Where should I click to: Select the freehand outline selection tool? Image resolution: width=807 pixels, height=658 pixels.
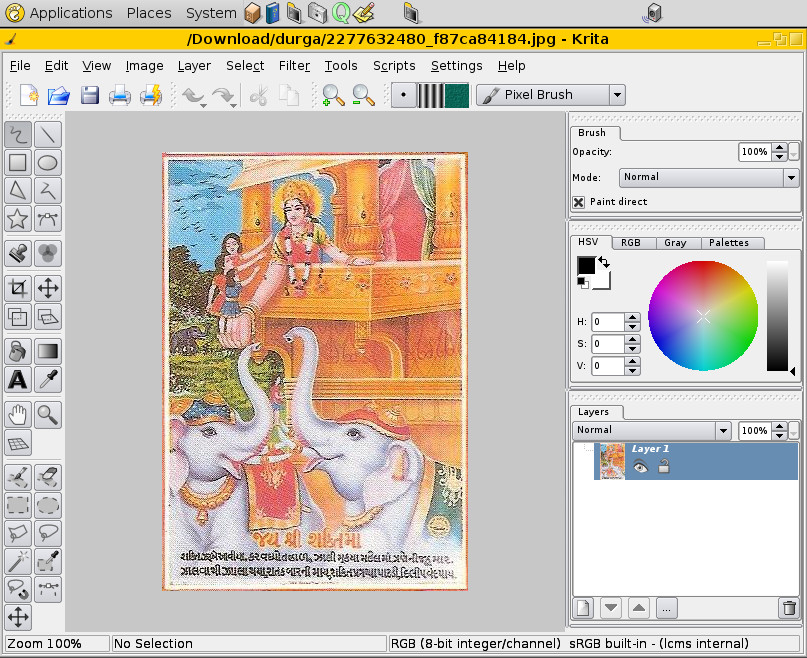pyautogui.click(x=48, y=533)
